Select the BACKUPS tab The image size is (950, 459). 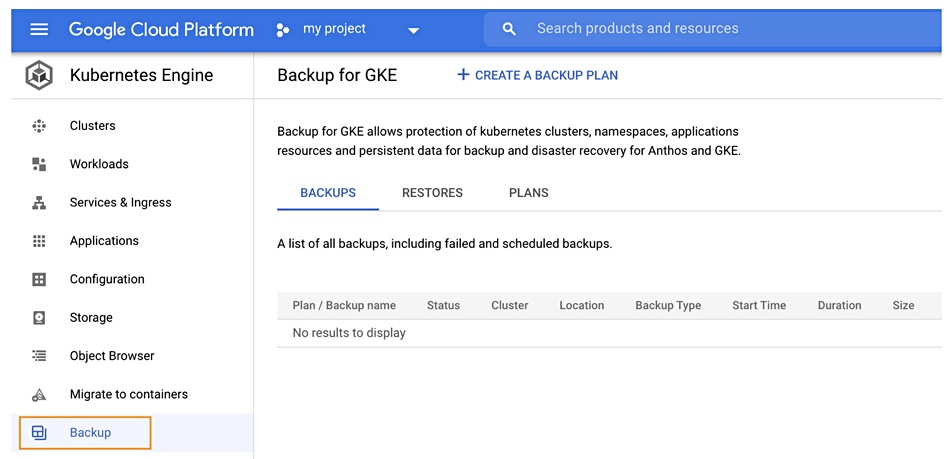(x=328, y=193)
